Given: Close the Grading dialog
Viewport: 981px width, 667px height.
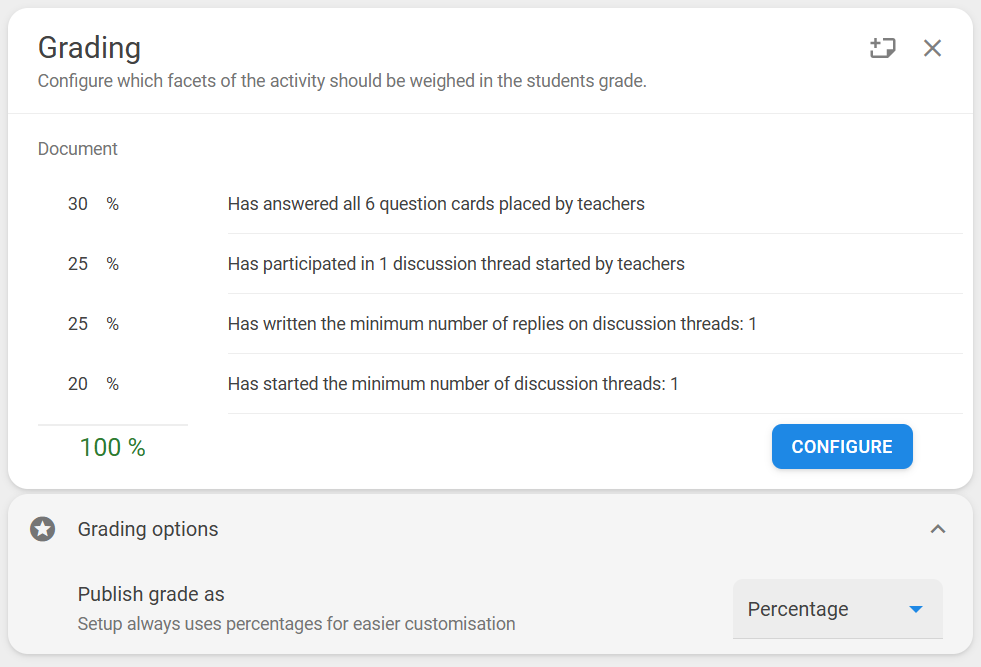Looking at the screenshot, I should tap(932, 48).
